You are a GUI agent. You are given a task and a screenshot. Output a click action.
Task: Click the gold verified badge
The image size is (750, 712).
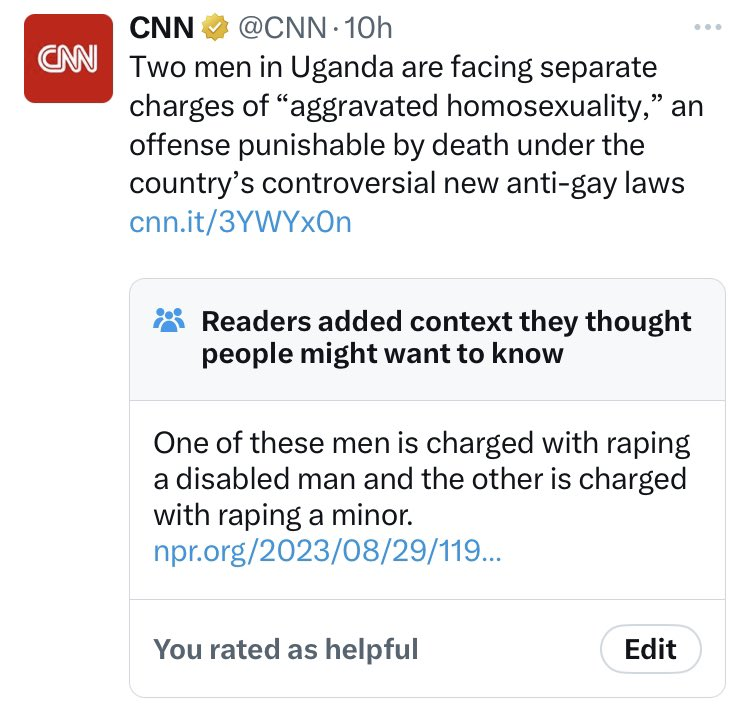point(213,29)
